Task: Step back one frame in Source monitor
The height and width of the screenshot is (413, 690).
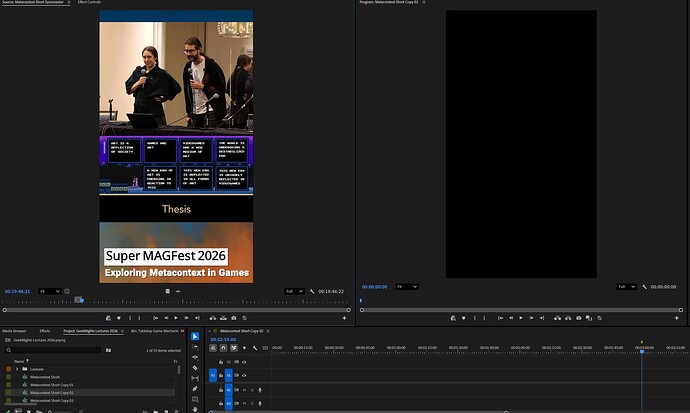Action: point(166,318)
